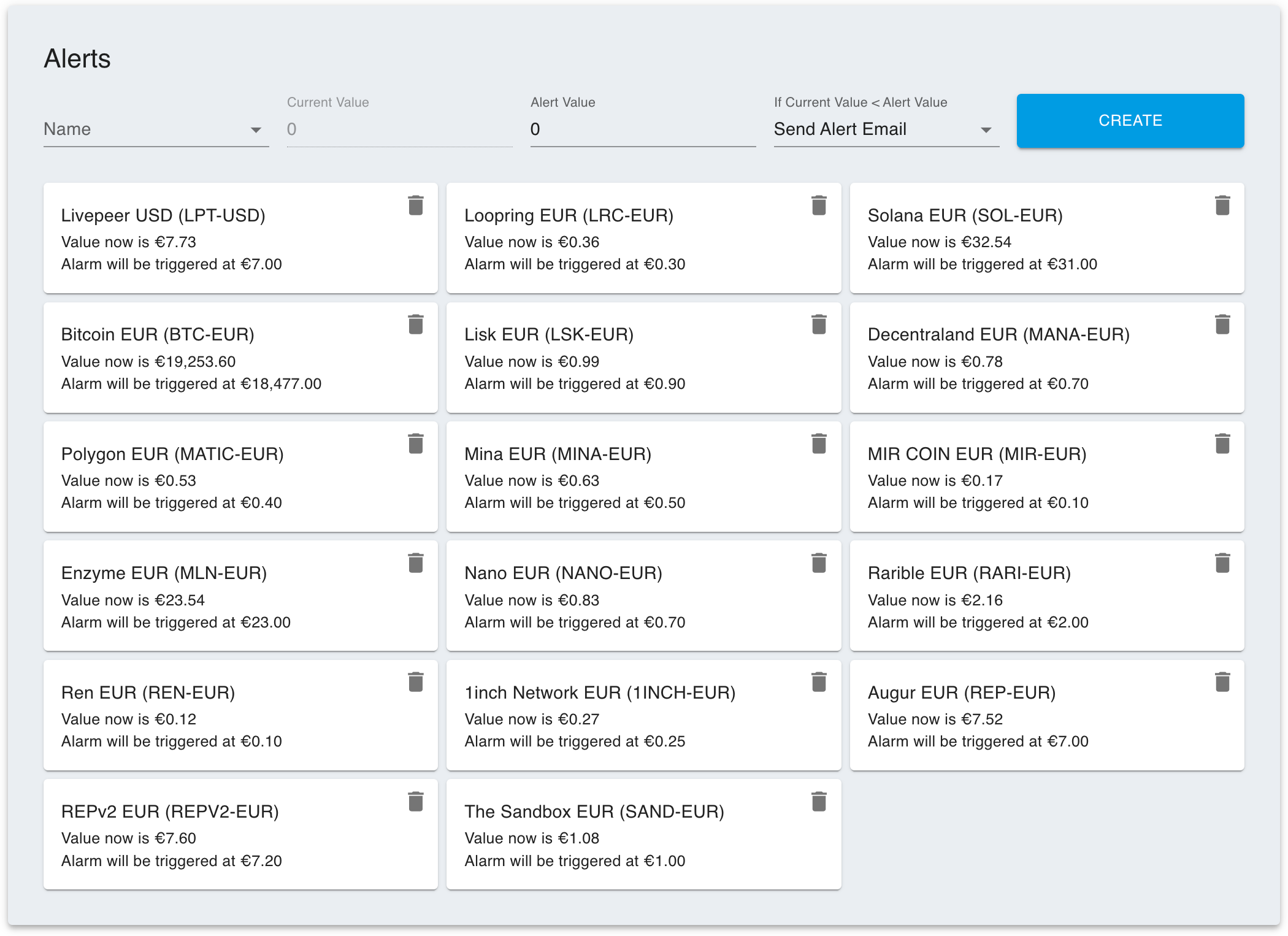Trash the Mina EUR (MINA-EUR) alert
This screenshot has width=1288, height=936.
point(819,443)
